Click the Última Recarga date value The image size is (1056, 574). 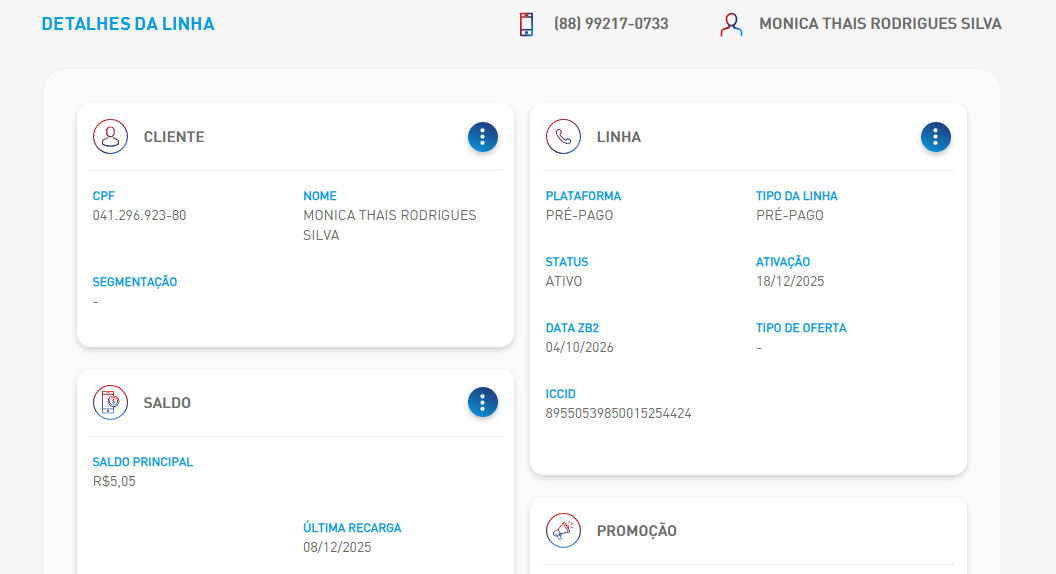(337, 548)
